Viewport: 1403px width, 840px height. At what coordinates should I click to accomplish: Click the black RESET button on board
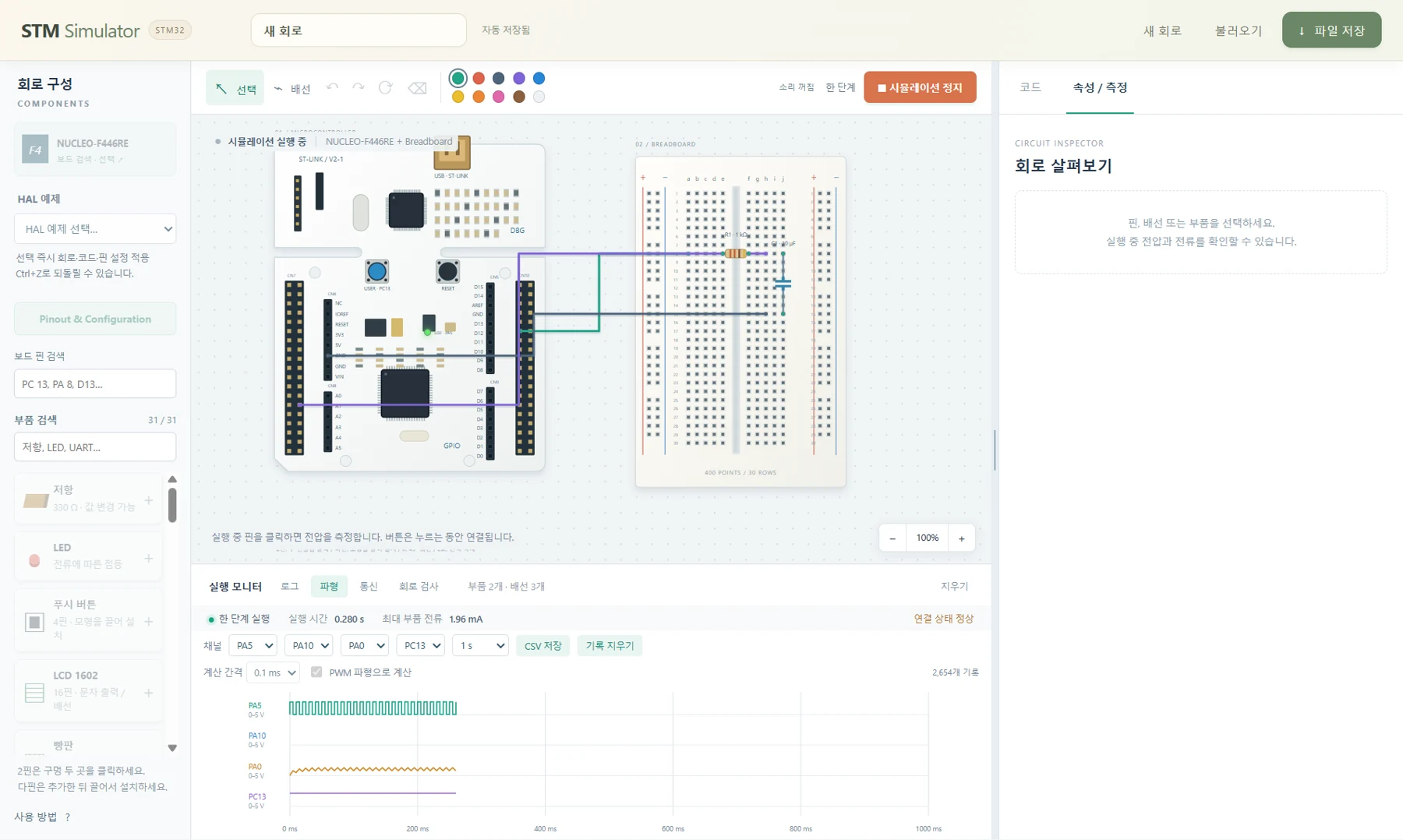447,272
